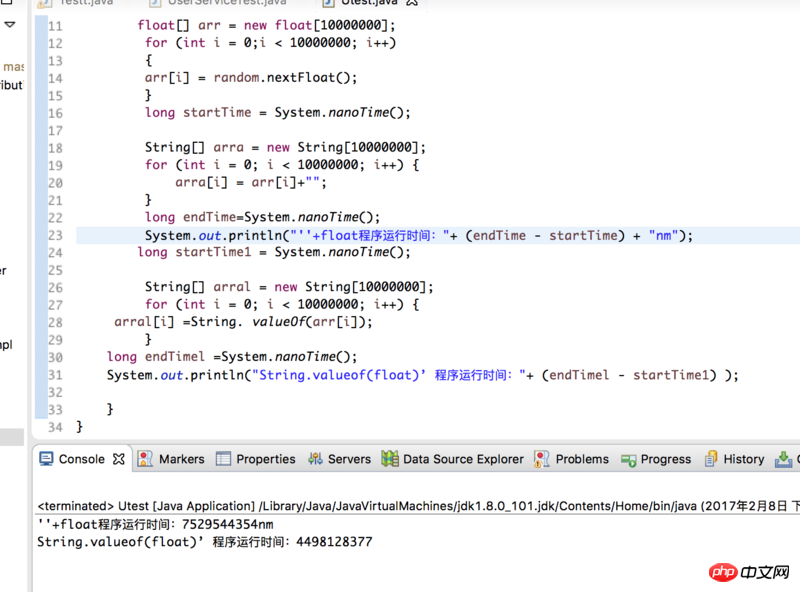Close the Console view tab
The height and width of the screenshot is (592, 800).
(119, 459)
